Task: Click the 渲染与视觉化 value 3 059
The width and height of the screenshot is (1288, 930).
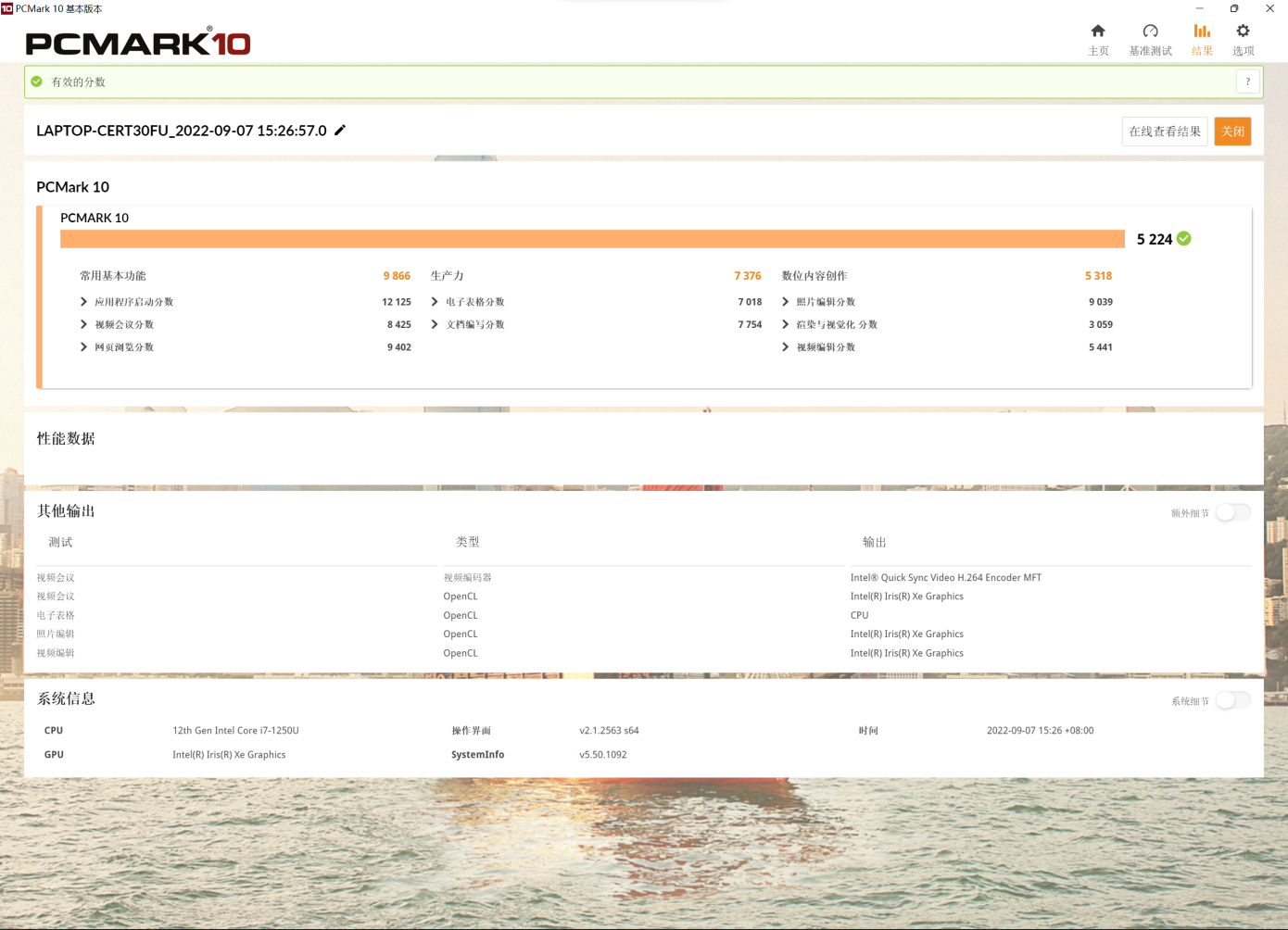Action: [1101, 324]
